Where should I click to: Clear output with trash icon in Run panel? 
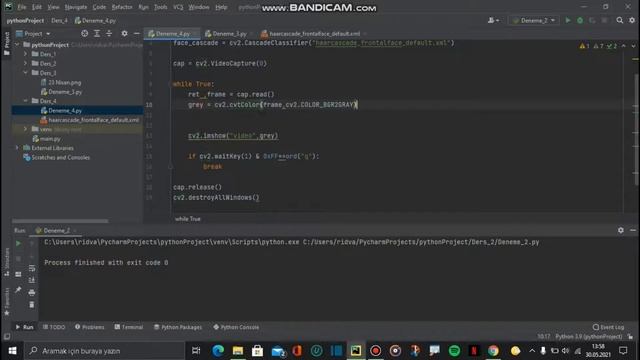[x=32, y=304]
